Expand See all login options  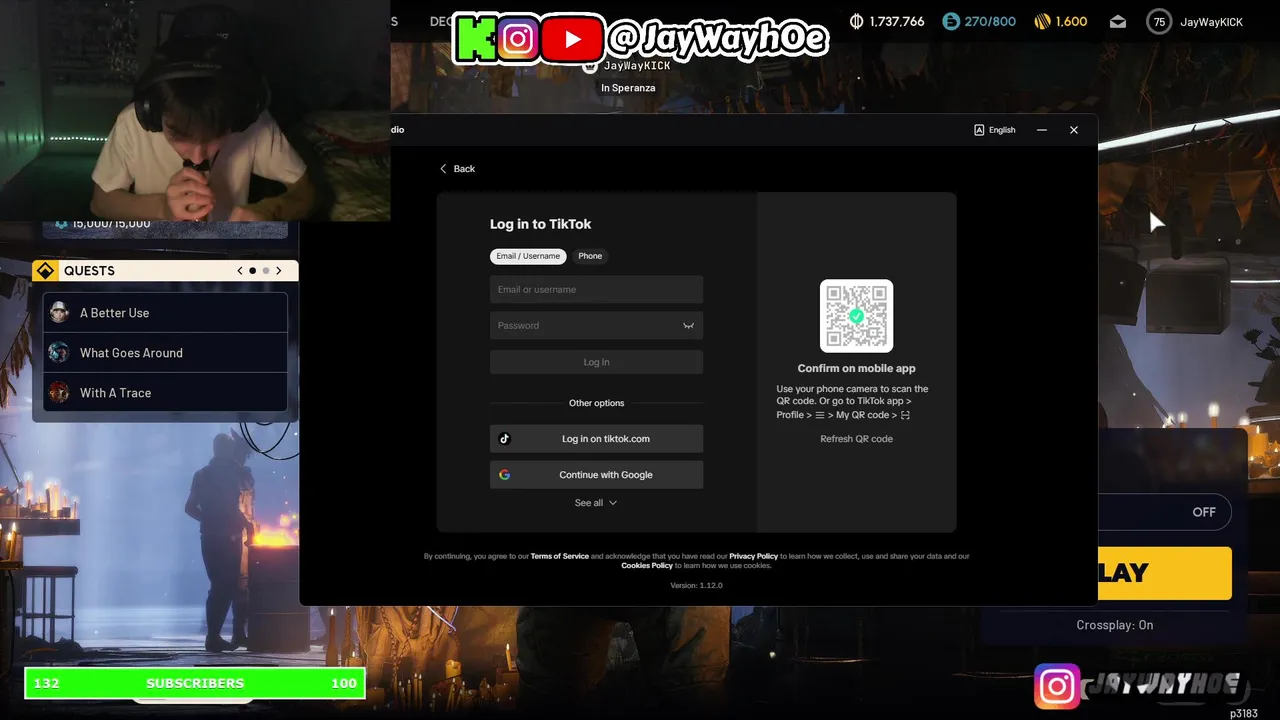click(596, 503)
